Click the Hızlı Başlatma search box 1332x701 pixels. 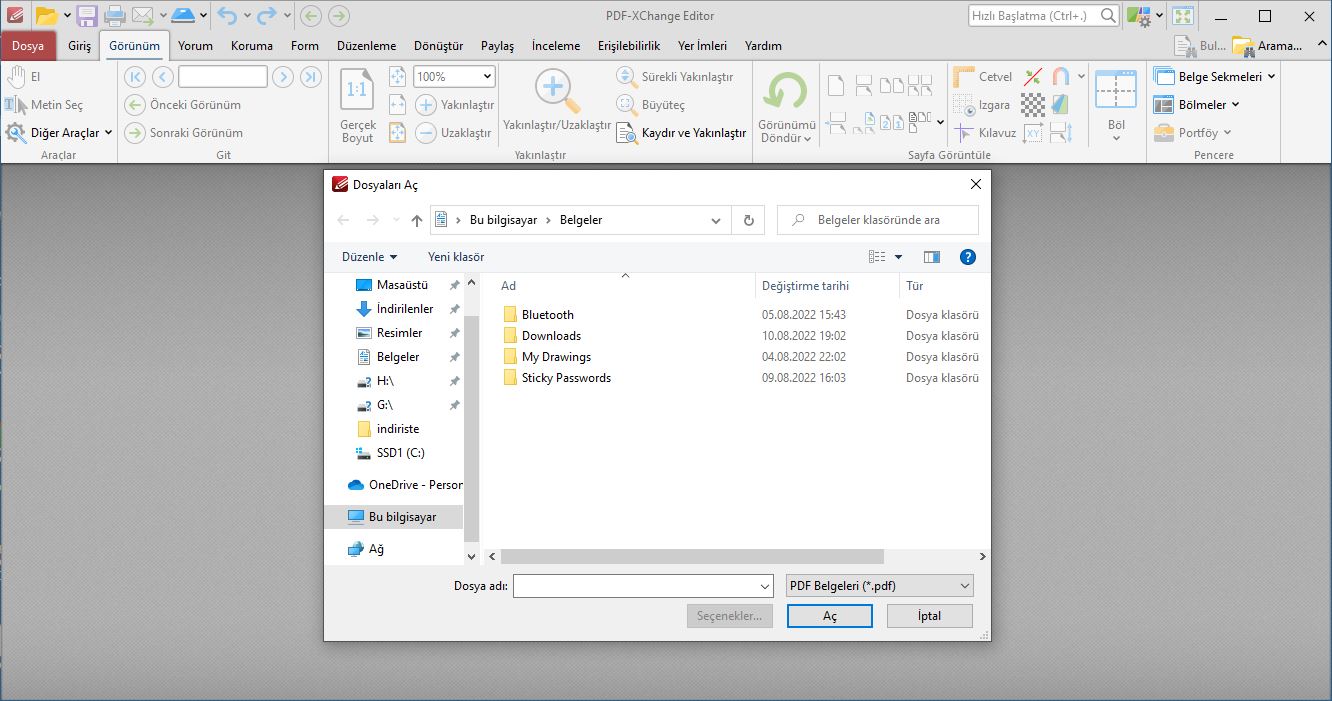(x=1043, y=15)
